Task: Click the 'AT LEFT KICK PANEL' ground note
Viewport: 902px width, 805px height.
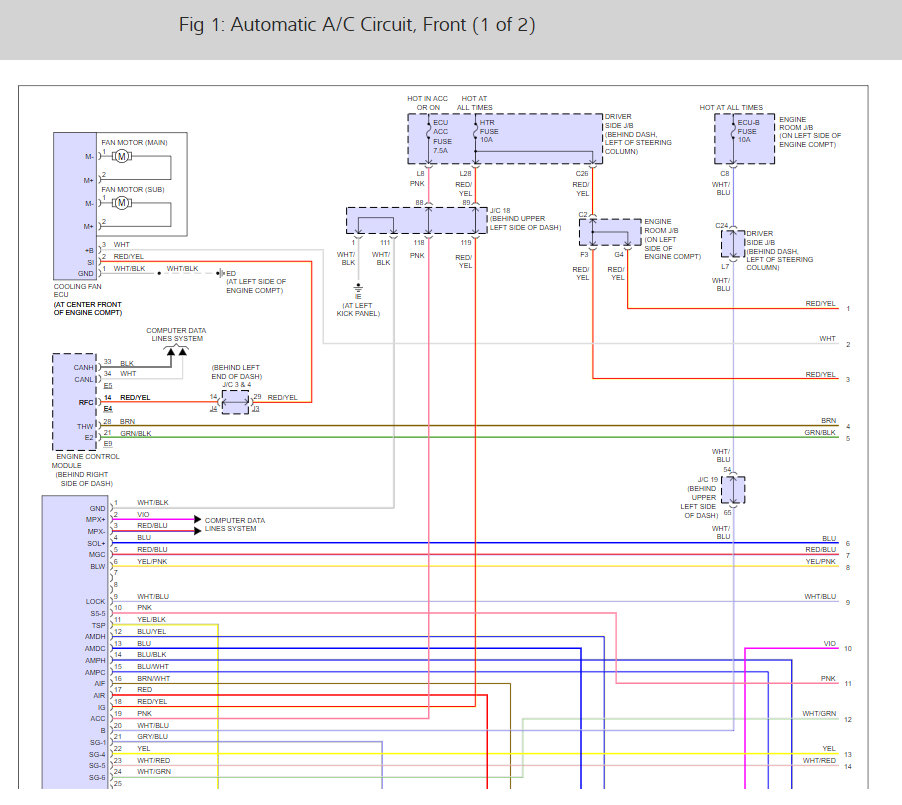Action: [x=358, y=310]
